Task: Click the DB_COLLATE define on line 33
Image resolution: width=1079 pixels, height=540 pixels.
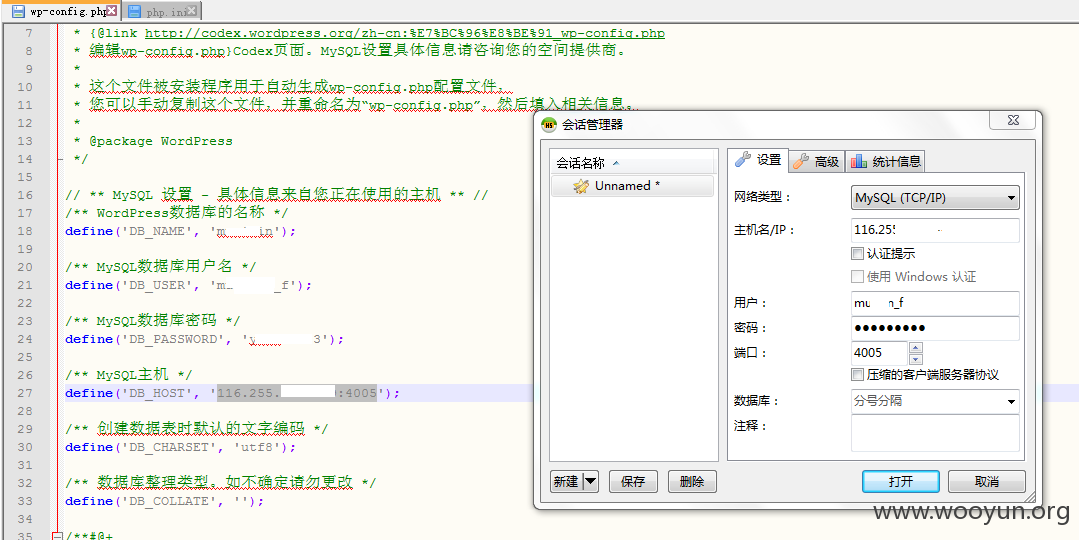Action: tap(164, 501)
